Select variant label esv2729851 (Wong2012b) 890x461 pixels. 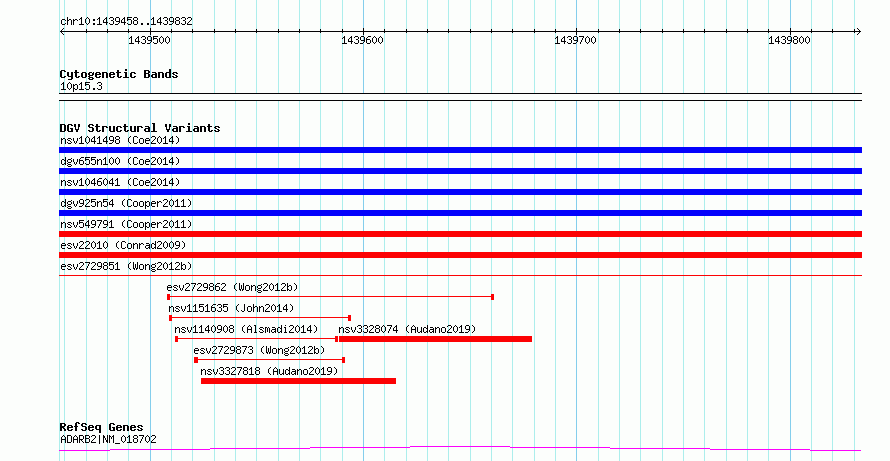tap(126, 266)
